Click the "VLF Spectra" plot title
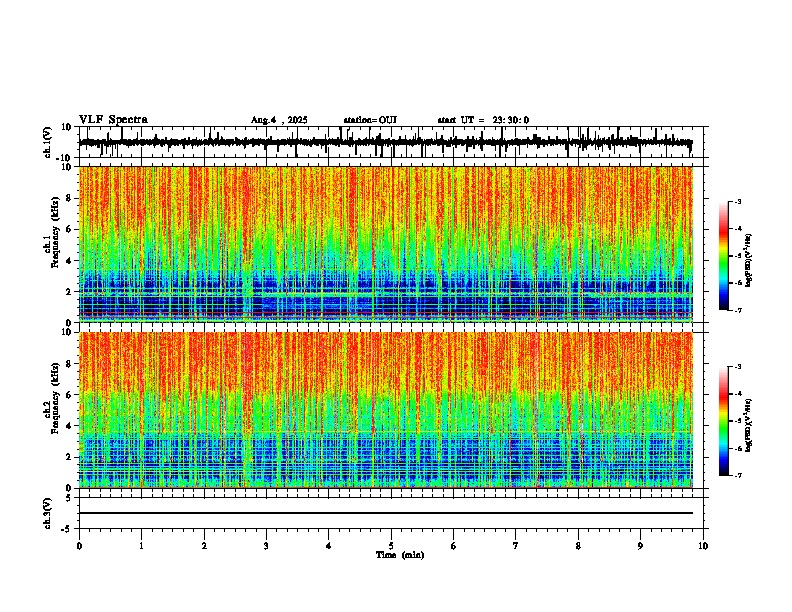The image size is (792, 612). 113,120
